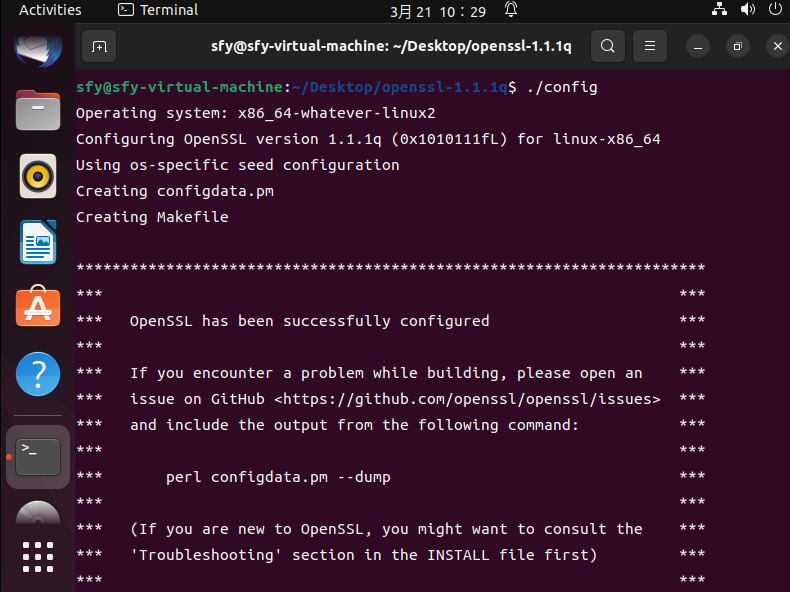Open the terminal hamburger menu
The image size is (790, 592).
650,46
